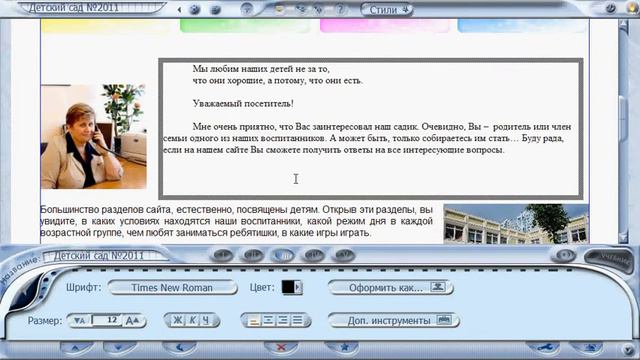Image resolution: width=640 pixels, height=360 pixels.
Task: Click the up arrow button in the bottom bar
Action: pos(76,348)
